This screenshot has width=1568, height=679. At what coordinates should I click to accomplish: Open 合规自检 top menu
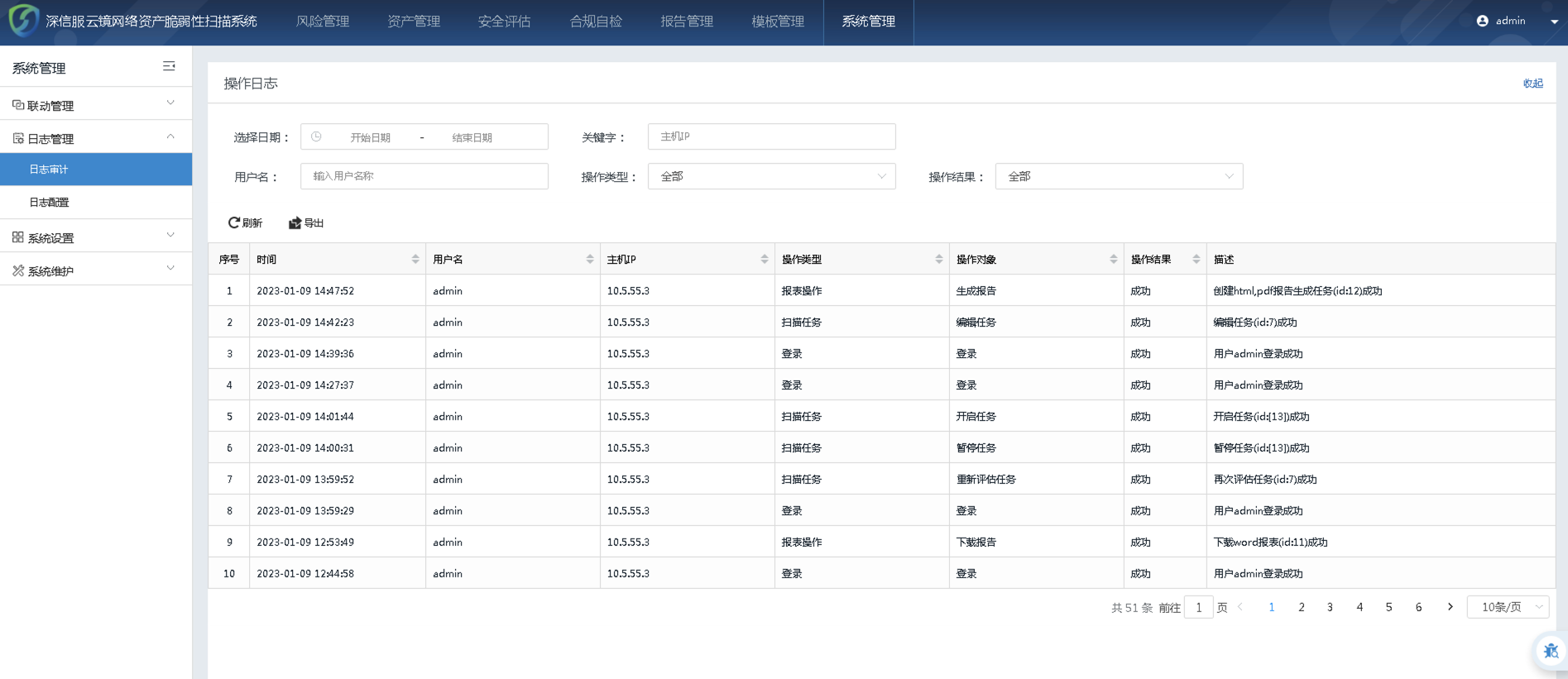[596, 22]
